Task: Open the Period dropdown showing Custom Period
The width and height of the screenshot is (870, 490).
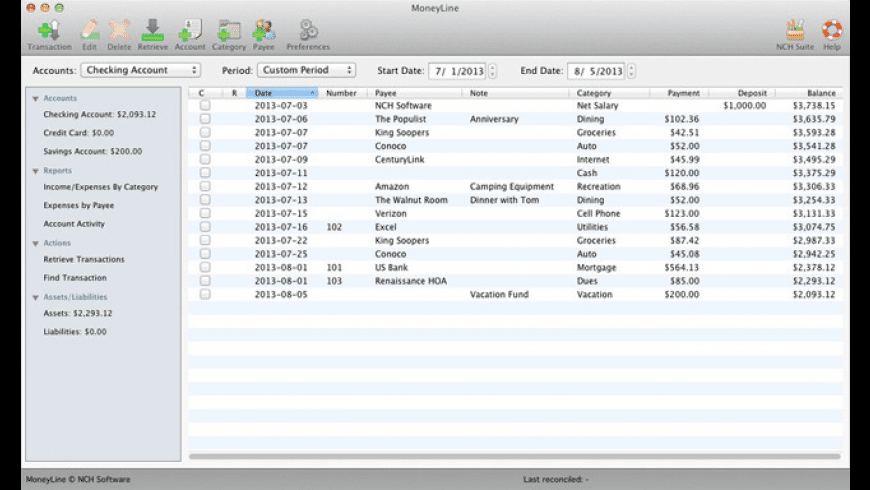Action: pyautogui.click(x=306, y=70)
